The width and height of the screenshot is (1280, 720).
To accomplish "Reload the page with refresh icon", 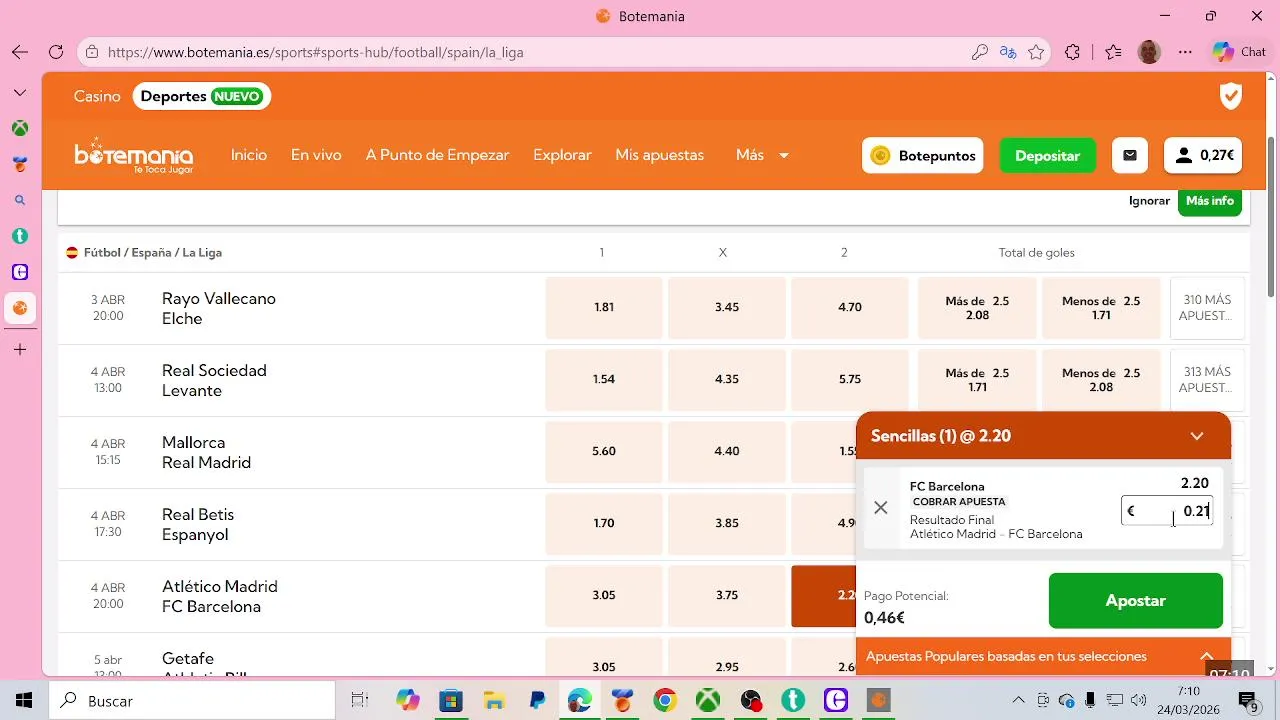I will (56, 52).
